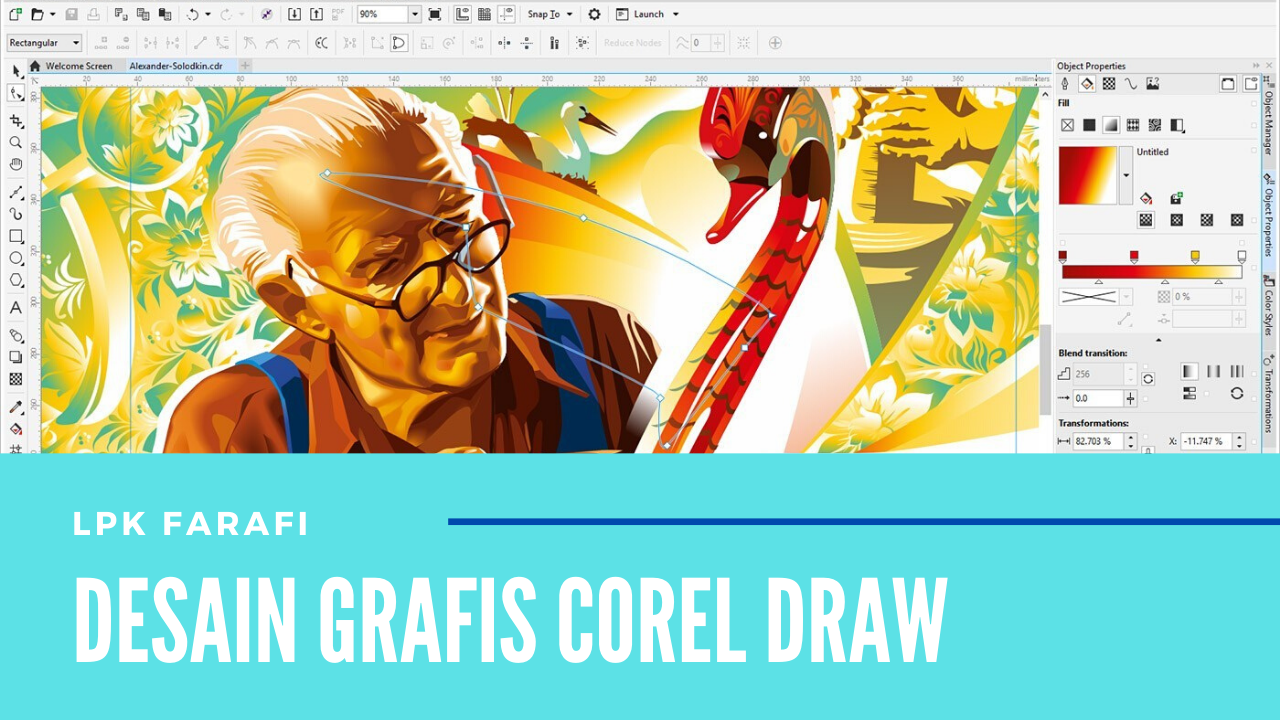The height and width of the screenshot is (720, 1280).
Task: Activate the Text tool
Action: tap(16, 308)
